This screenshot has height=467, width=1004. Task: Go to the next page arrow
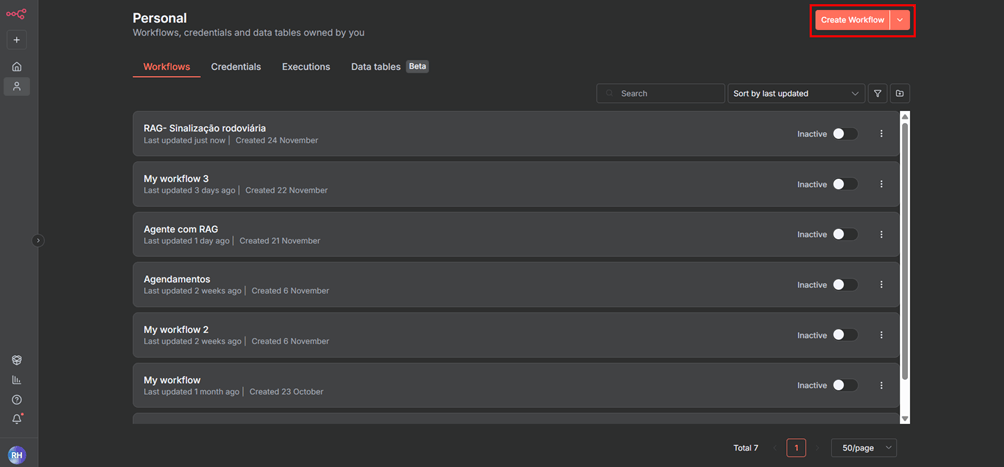[x=817, y=448]
